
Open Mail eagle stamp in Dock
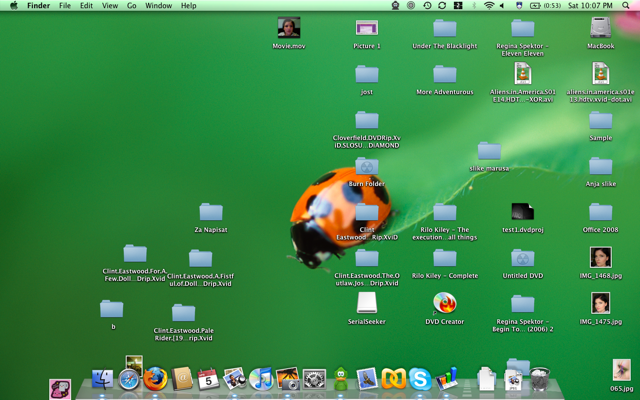[x=367, y=379]
